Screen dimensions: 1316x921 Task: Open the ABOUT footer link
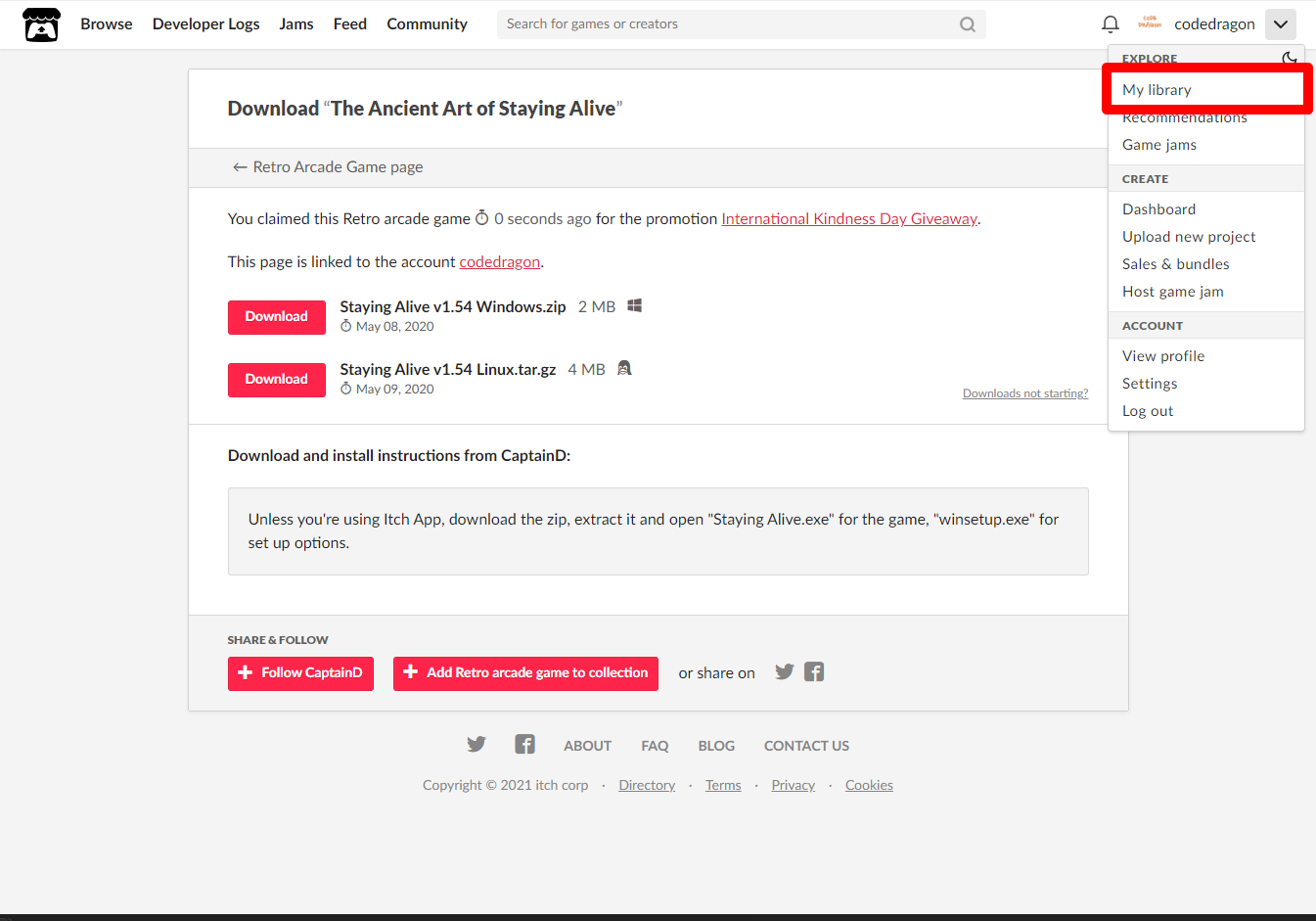[x=587, y=746]
